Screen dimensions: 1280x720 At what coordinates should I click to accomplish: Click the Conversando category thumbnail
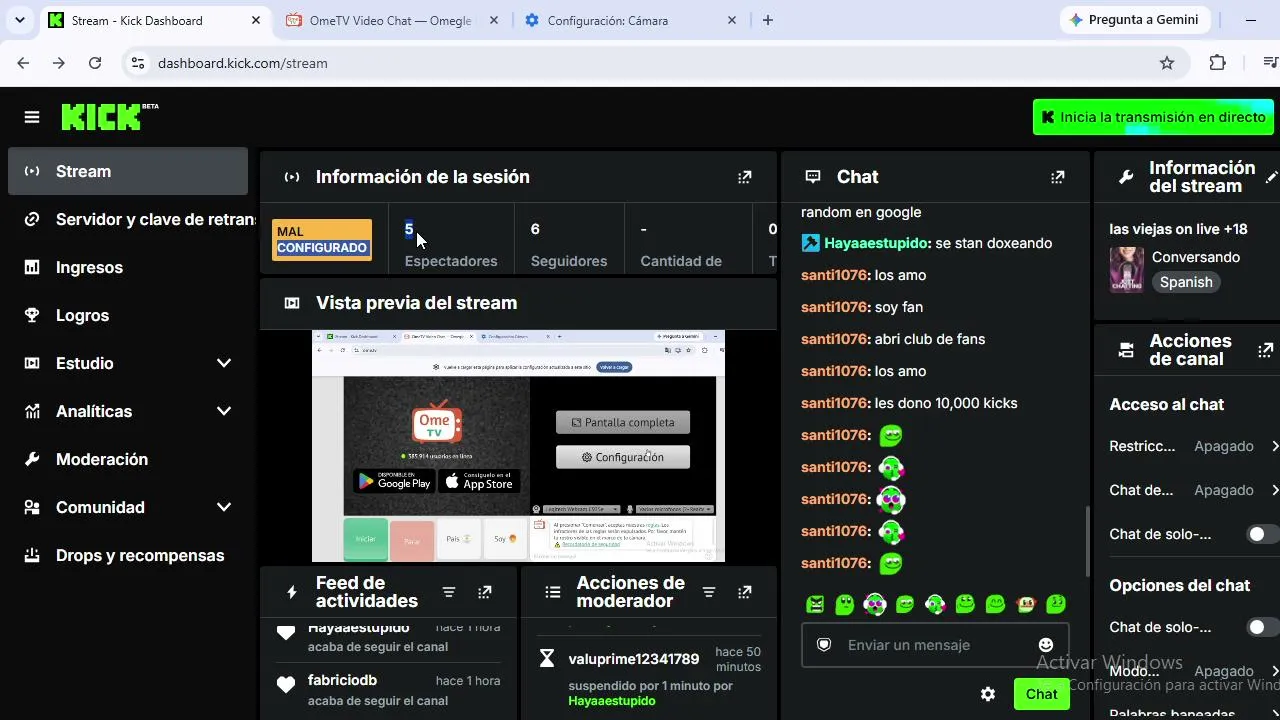1127,270
